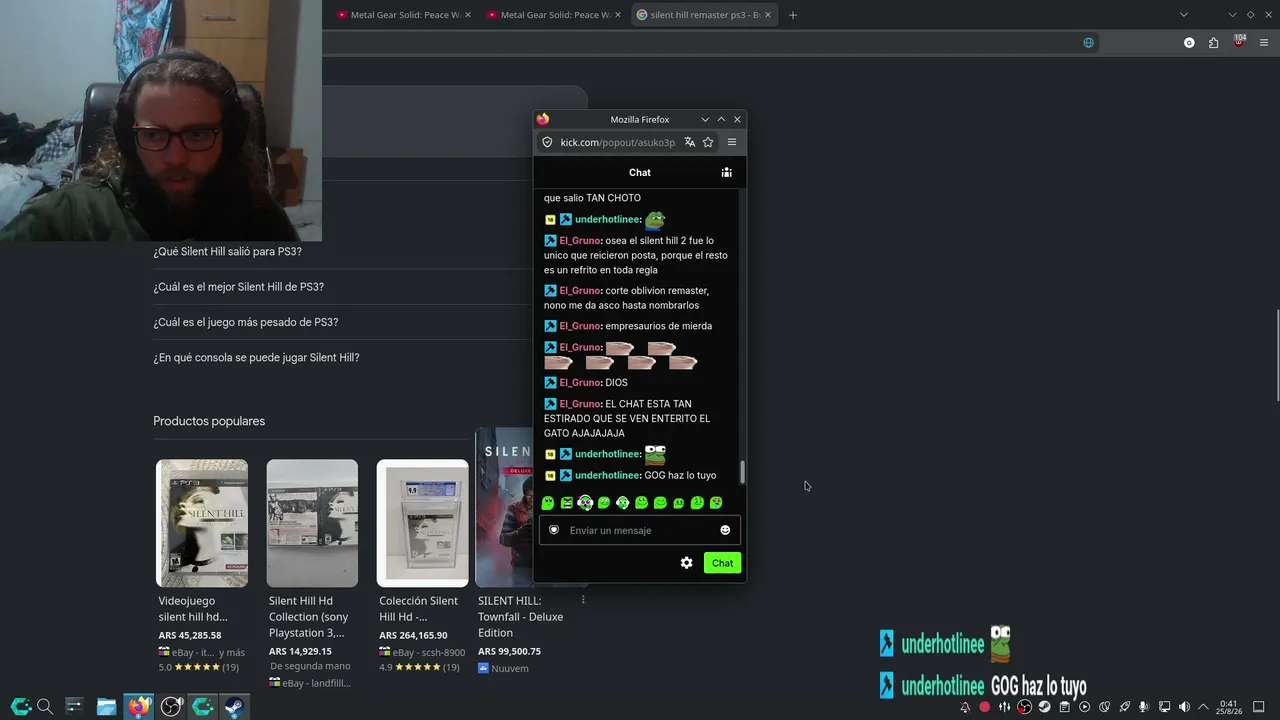The image size is (1280, 720).
Task: Click the last green quick emote
Action: coord(716,503)
